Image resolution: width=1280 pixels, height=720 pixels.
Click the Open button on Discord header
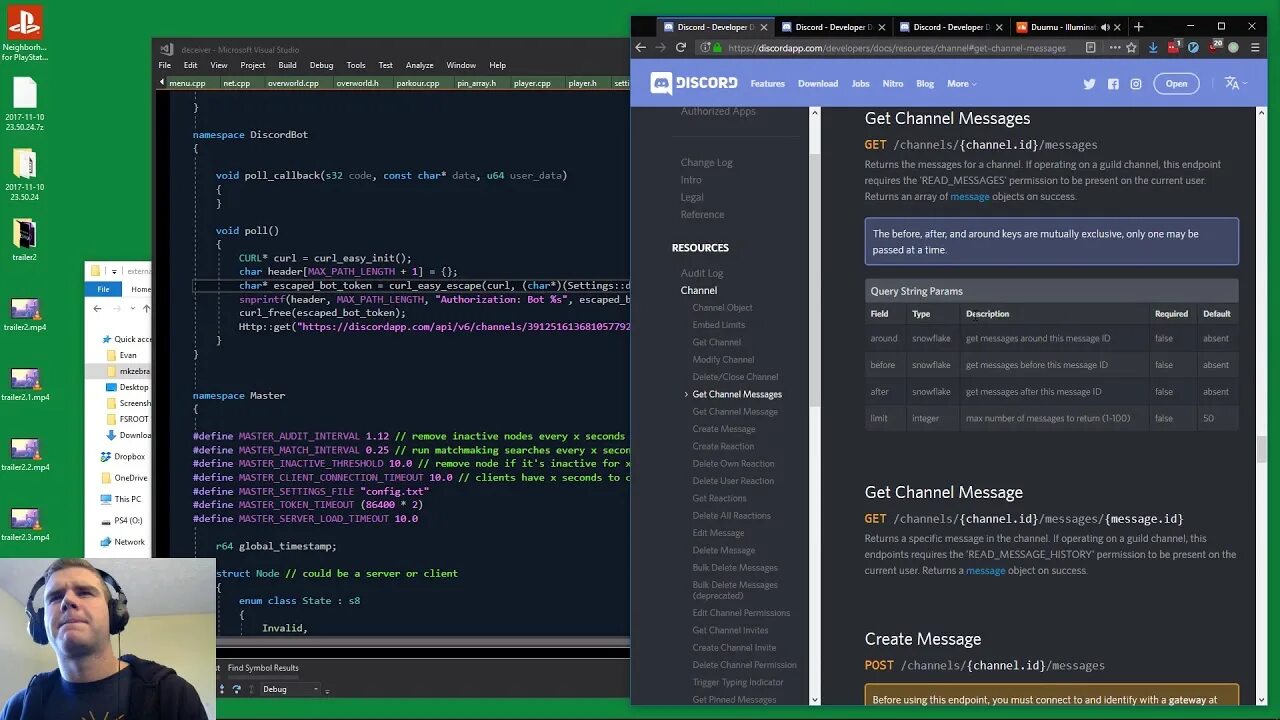tap(1176, 84)
